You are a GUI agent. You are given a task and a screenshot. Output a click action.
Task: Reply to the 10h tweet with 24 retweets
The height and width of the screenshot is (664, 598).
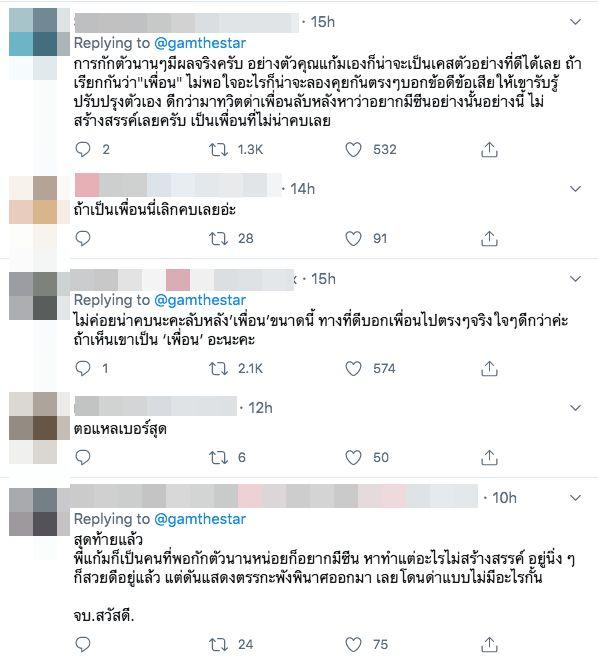pos(83,645)
